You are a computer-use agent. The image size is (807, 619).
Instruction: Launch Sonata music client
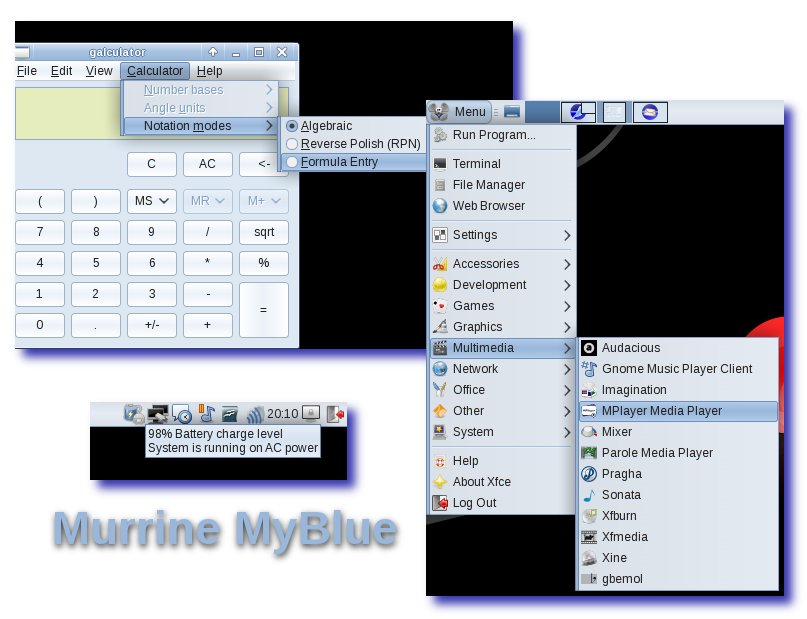pyautogui.click(x=678, y=495)
